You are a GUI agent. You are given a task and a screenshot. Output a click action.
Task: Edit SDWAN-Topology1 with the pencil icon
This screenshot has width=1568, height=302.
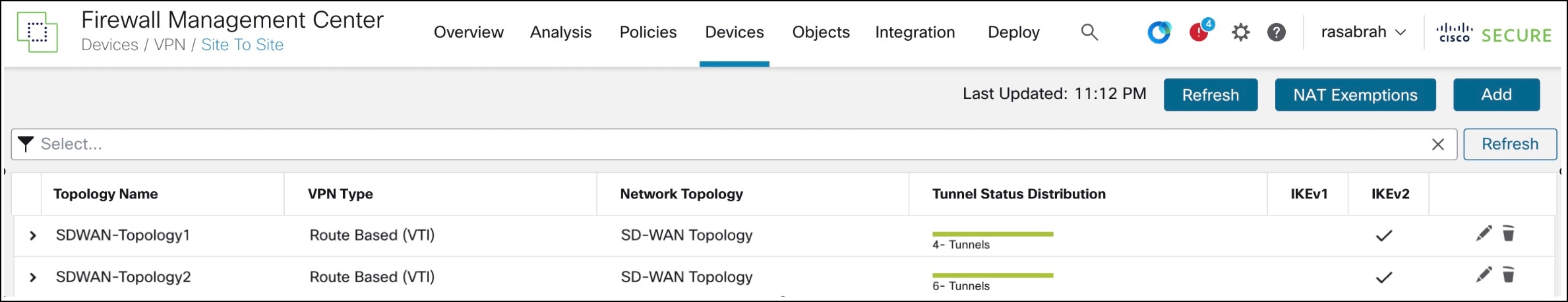click(x=1483, y=233)
